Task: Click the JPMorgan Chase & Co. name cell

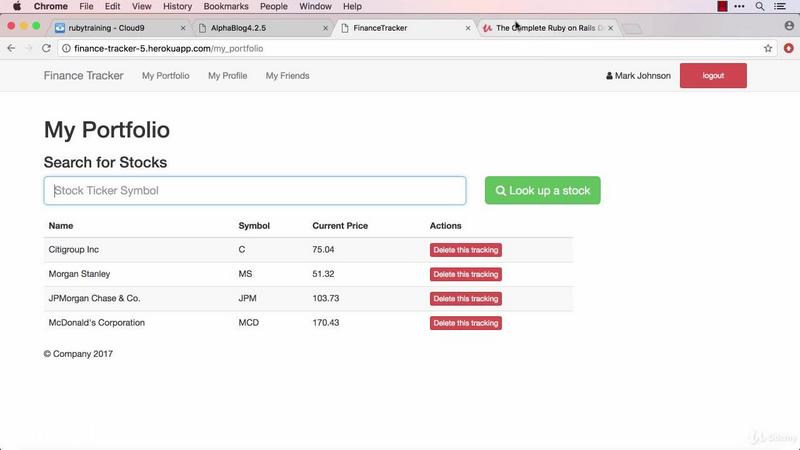Action: [x=94, y=298]
